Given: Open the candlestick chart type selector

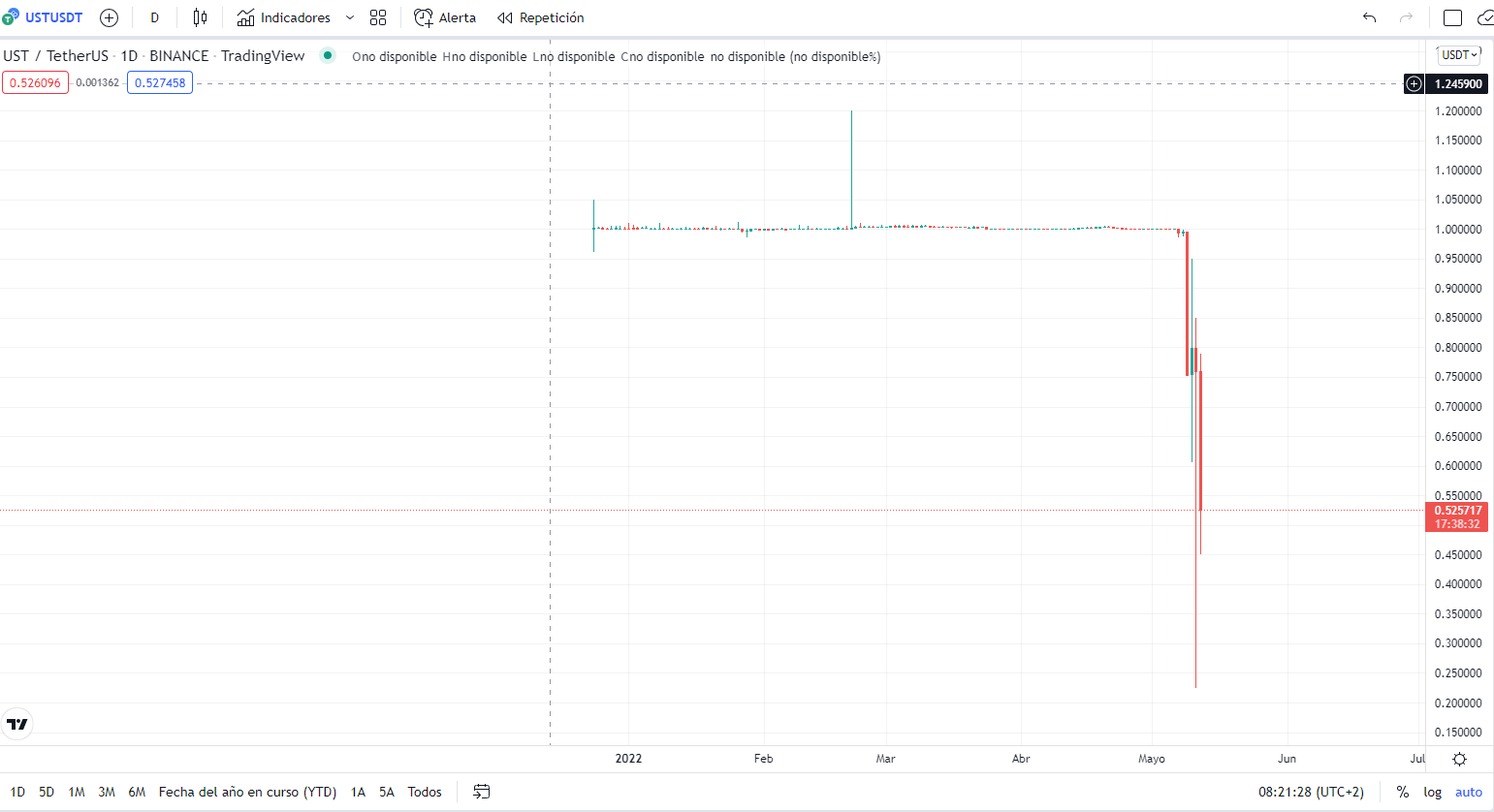Looking at the screenshot, I should coord(200,17).
